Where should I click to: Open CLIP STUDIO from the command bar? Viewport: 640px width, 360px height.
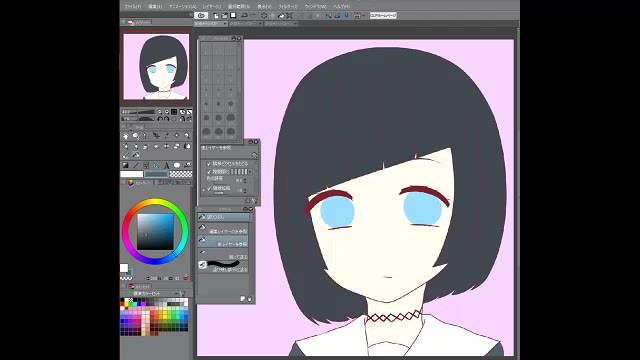pos(201,16)
